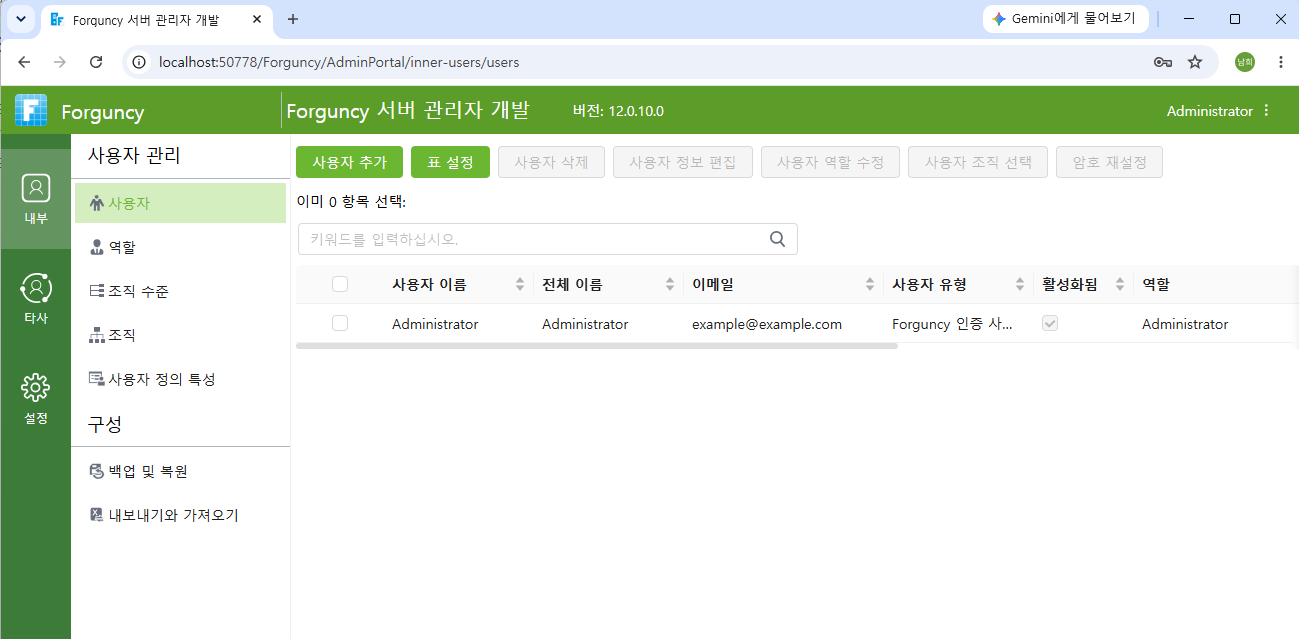This screenshot has height=639, width=1299.
Task: Click the horizontal scrollbar under the table
Action: (597, 346)
